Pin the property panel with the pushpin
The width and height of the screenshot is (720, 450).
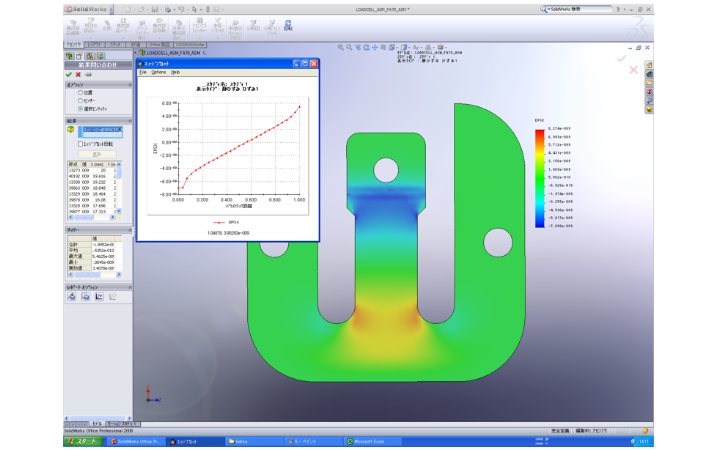click(89, 74)
